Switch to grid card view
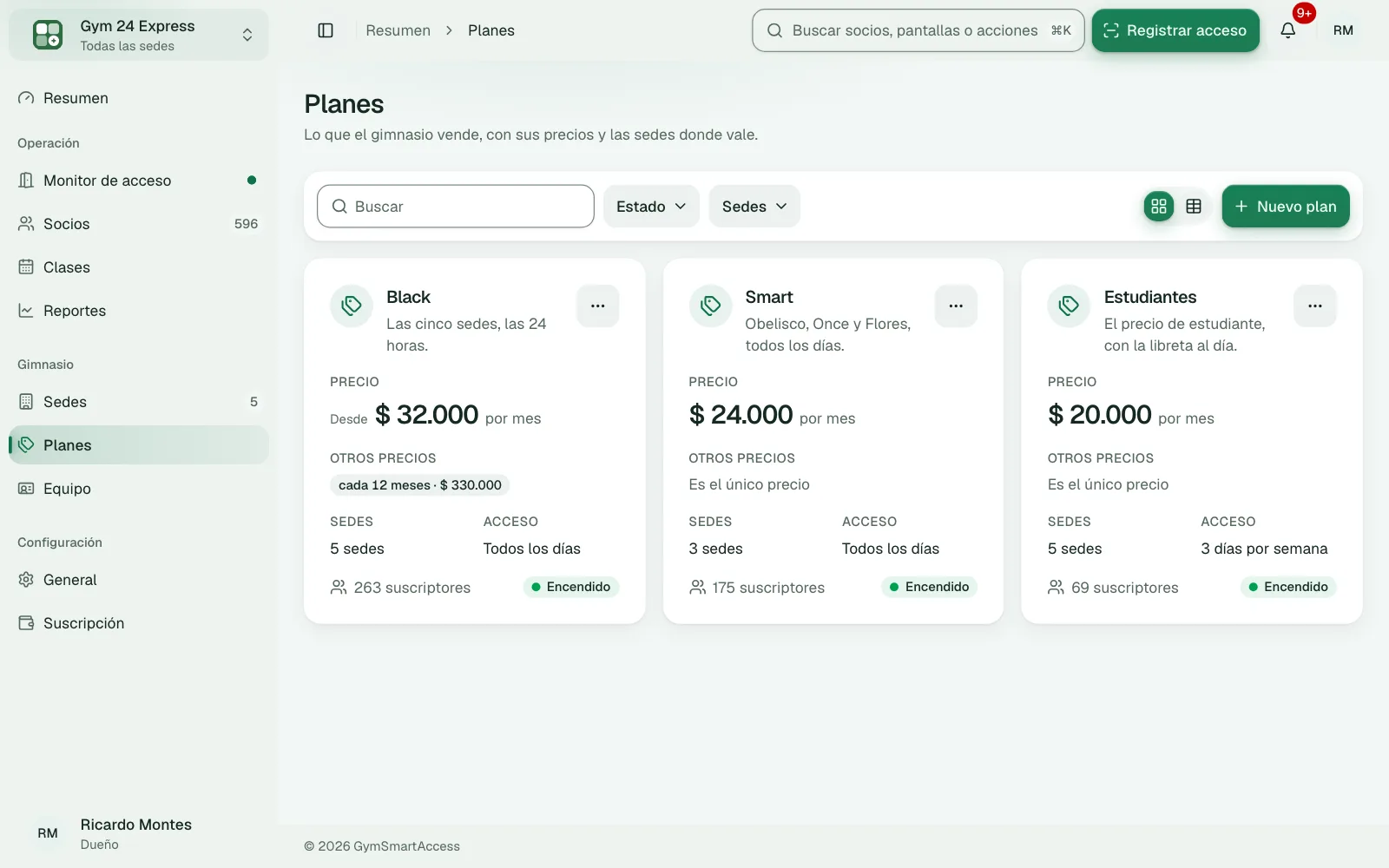This screenshot has width=1389, height=868. [1159, 206]
